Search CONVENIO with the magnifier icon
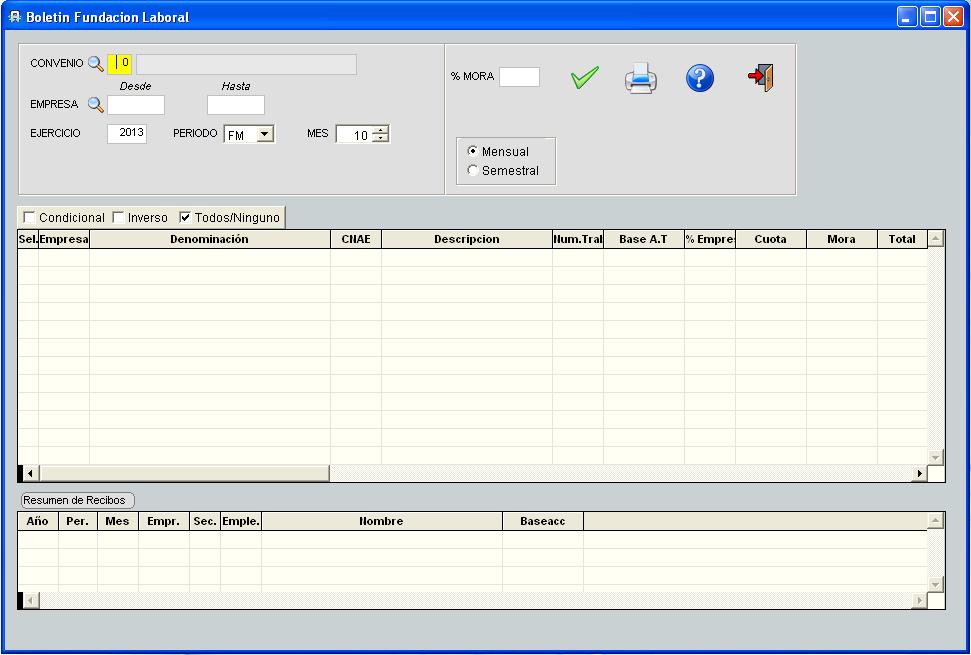Screen dimensions: 971x655 (95, 63)
